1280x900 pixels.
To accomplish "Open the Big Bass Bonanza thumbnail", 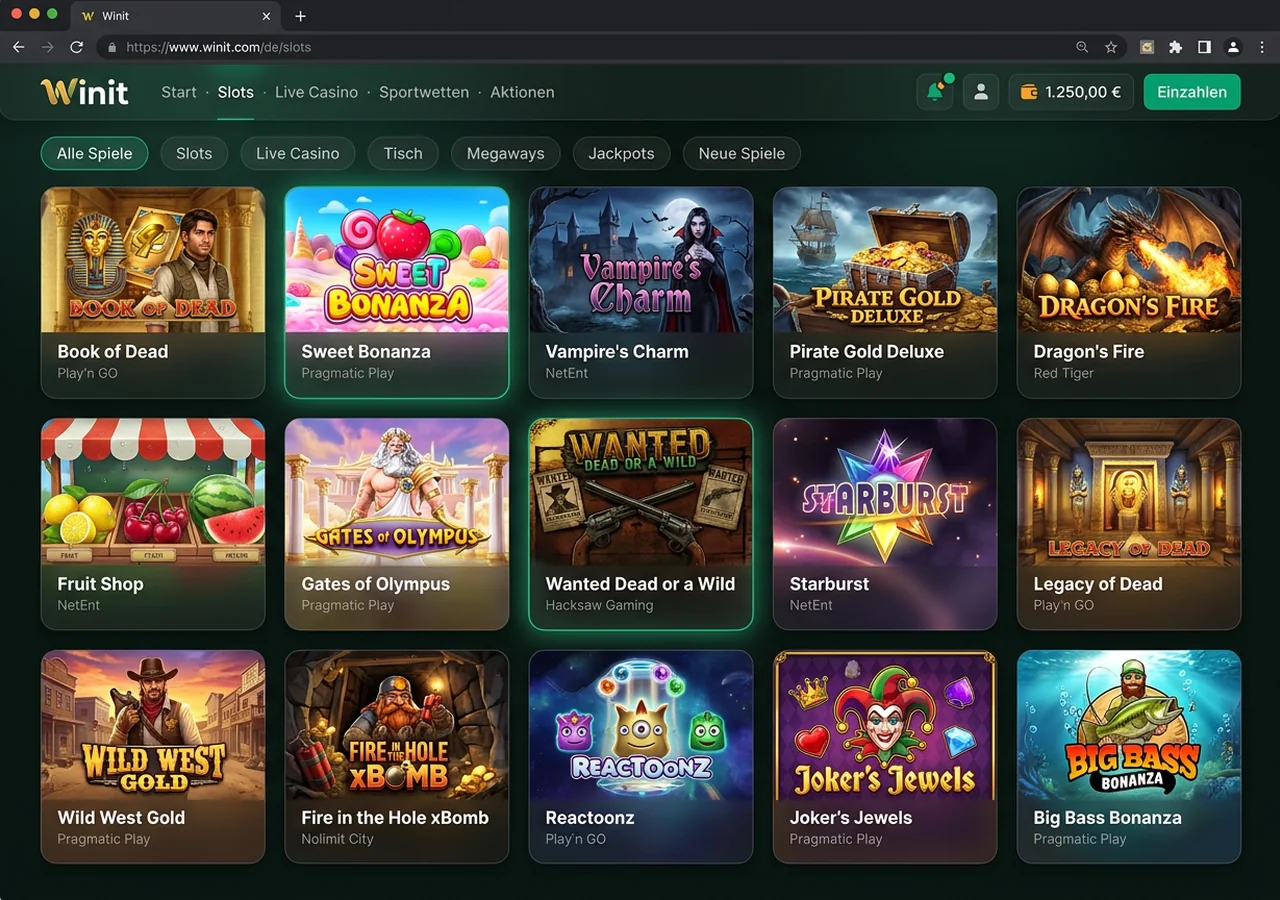I will (1129, 725).
